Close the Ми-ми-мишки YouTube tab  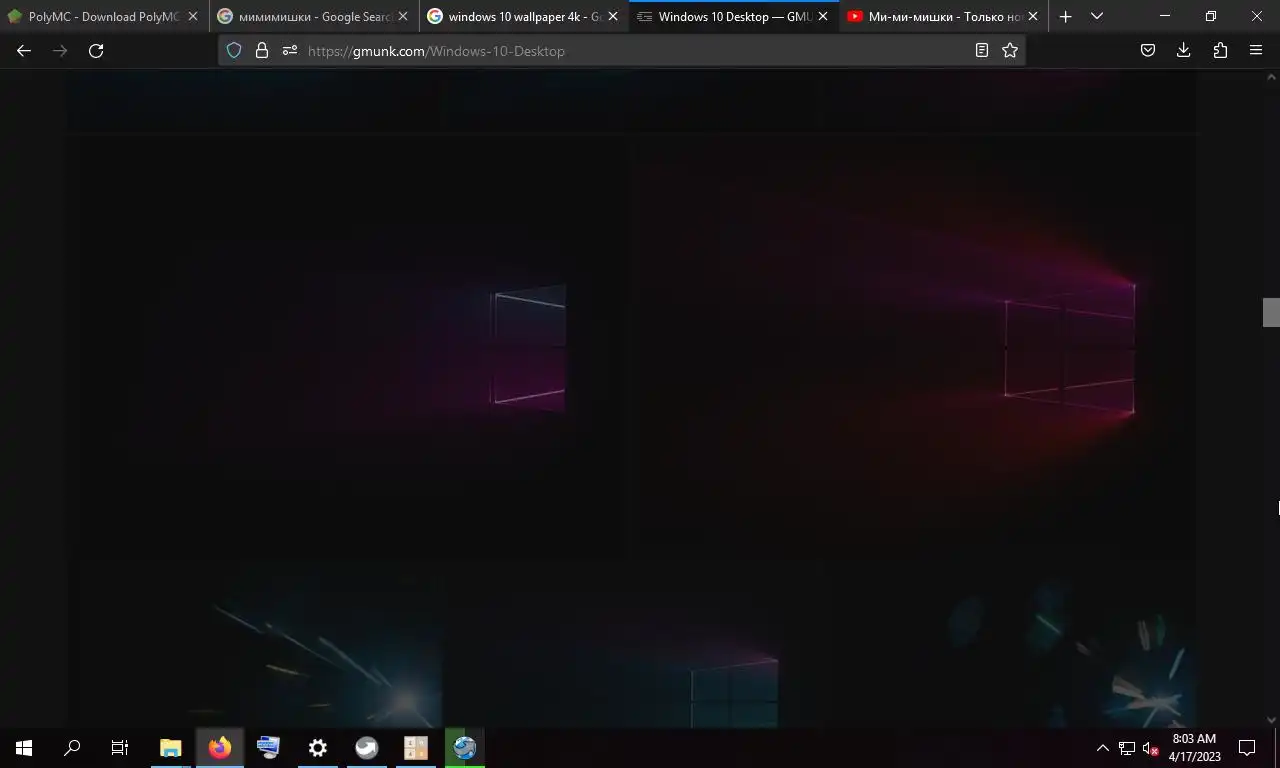click(1033, 17)
